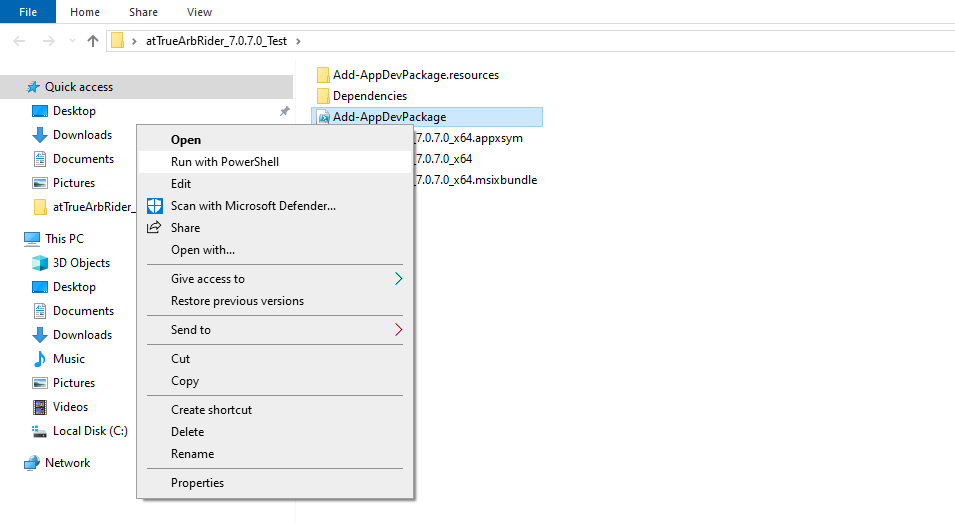Click the folder icon in address bar
The height and width of the screenshot is (524, 955).
[x=118, y=41]
